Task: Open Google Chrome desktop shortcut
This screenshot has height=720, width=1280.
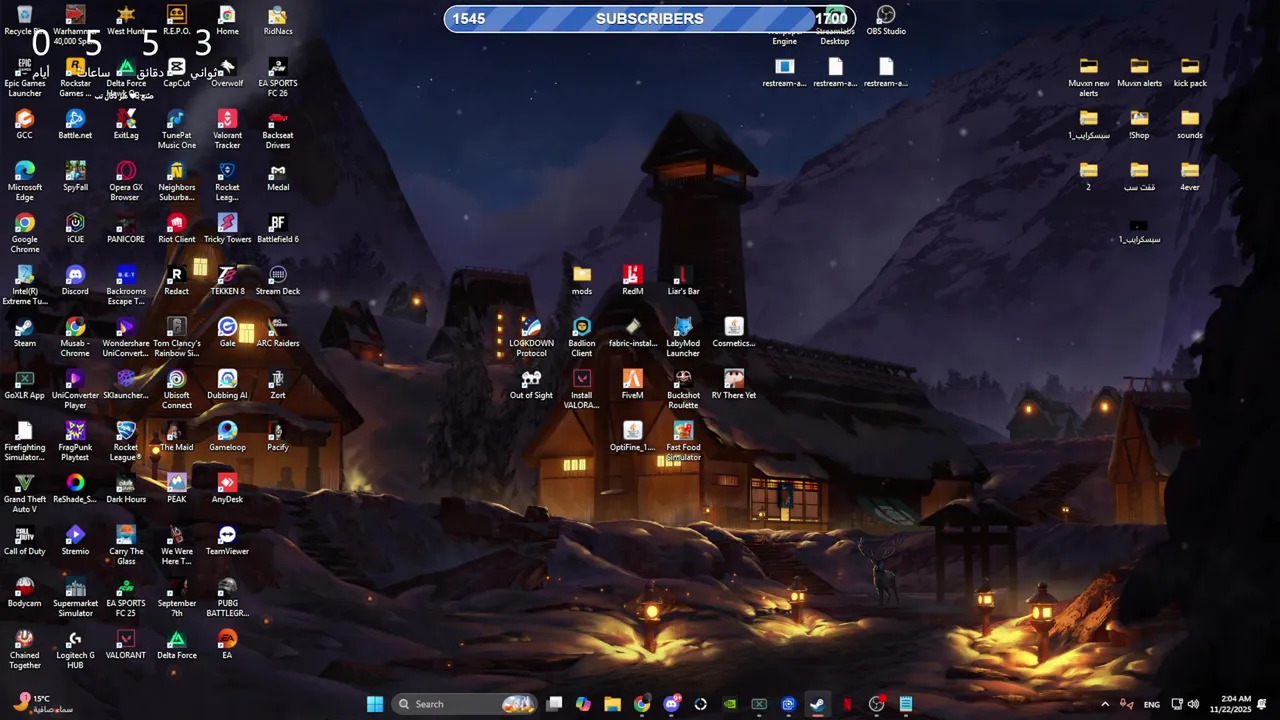Action: pos(24,233)
